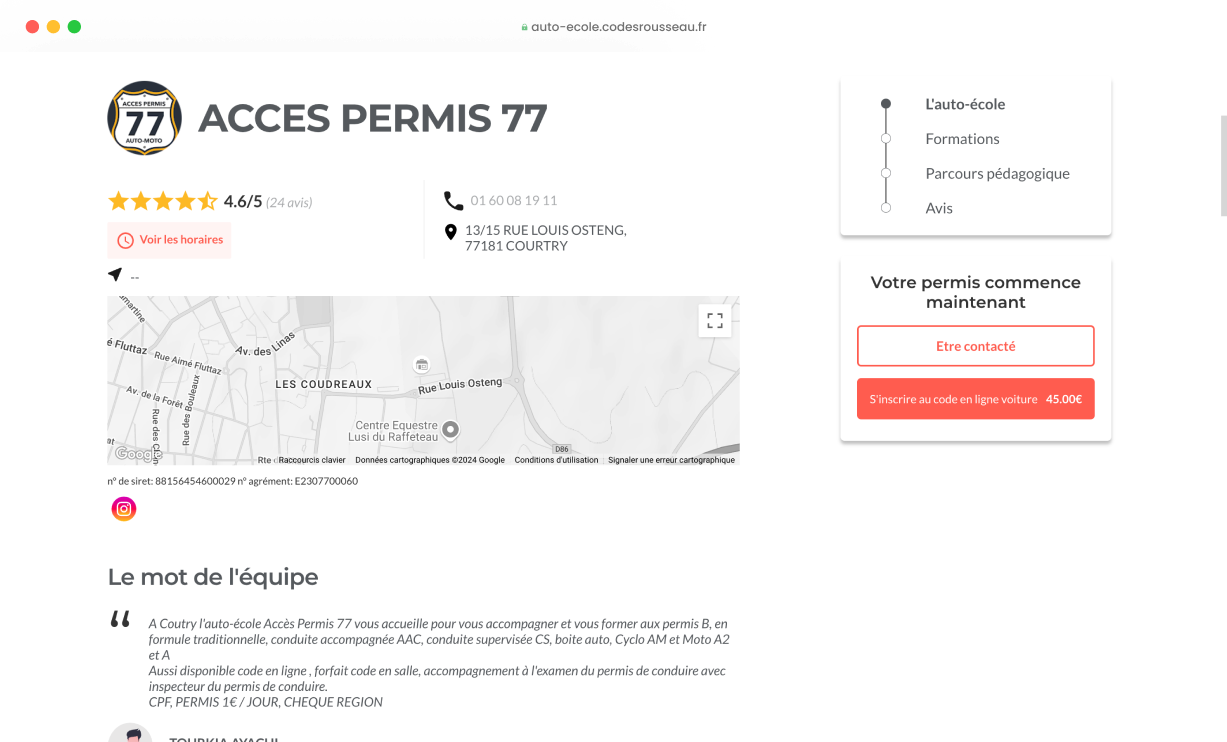Click the Google logo on map
Image resolution: width=1227 pixels, height=742 pixels.
[x=137, y=454]
